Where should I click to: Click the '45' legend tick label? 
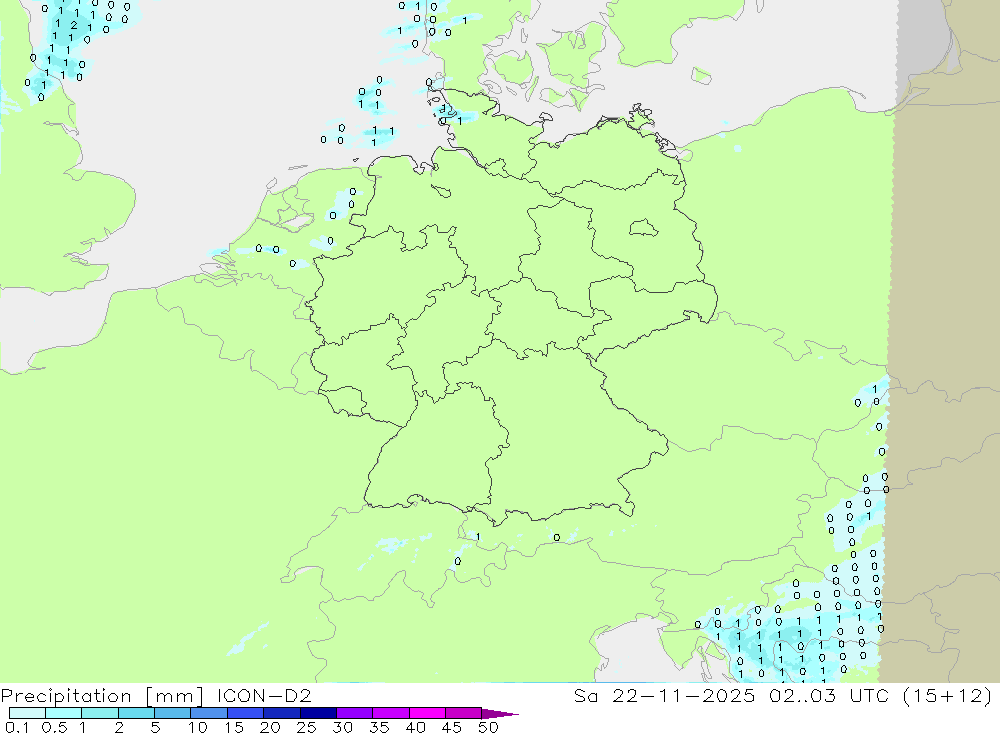[452, 727]
